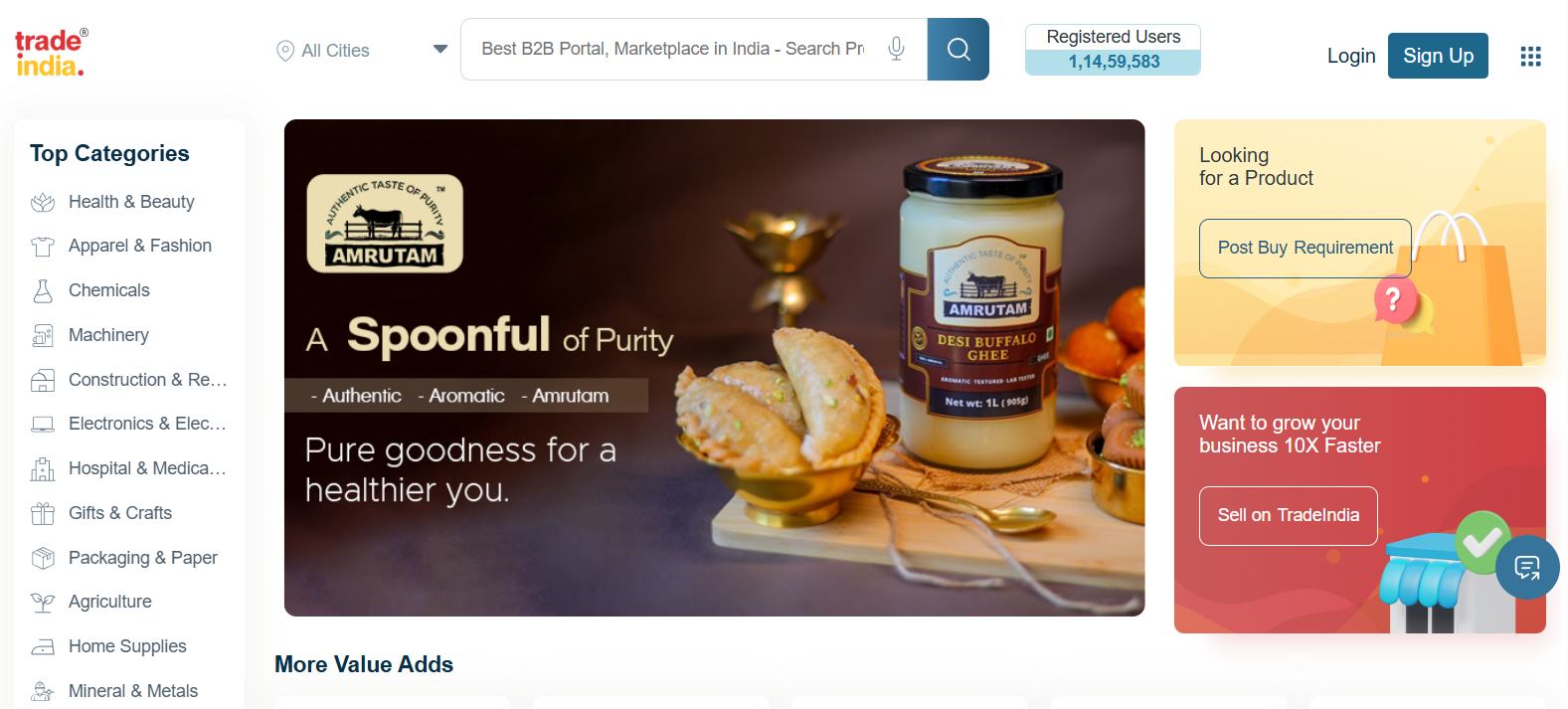Click the magnifier search button
The width and height of the screenshot is (1568, 709).
click(958, 50)
